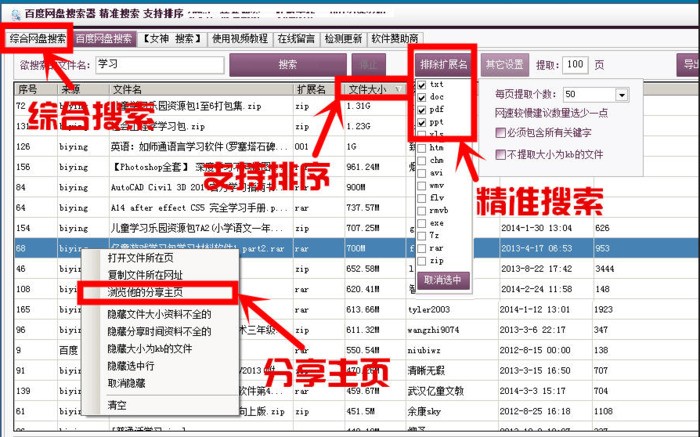Click the 提取 page count field
Viewport: 700px width, 437px height.
575,65
